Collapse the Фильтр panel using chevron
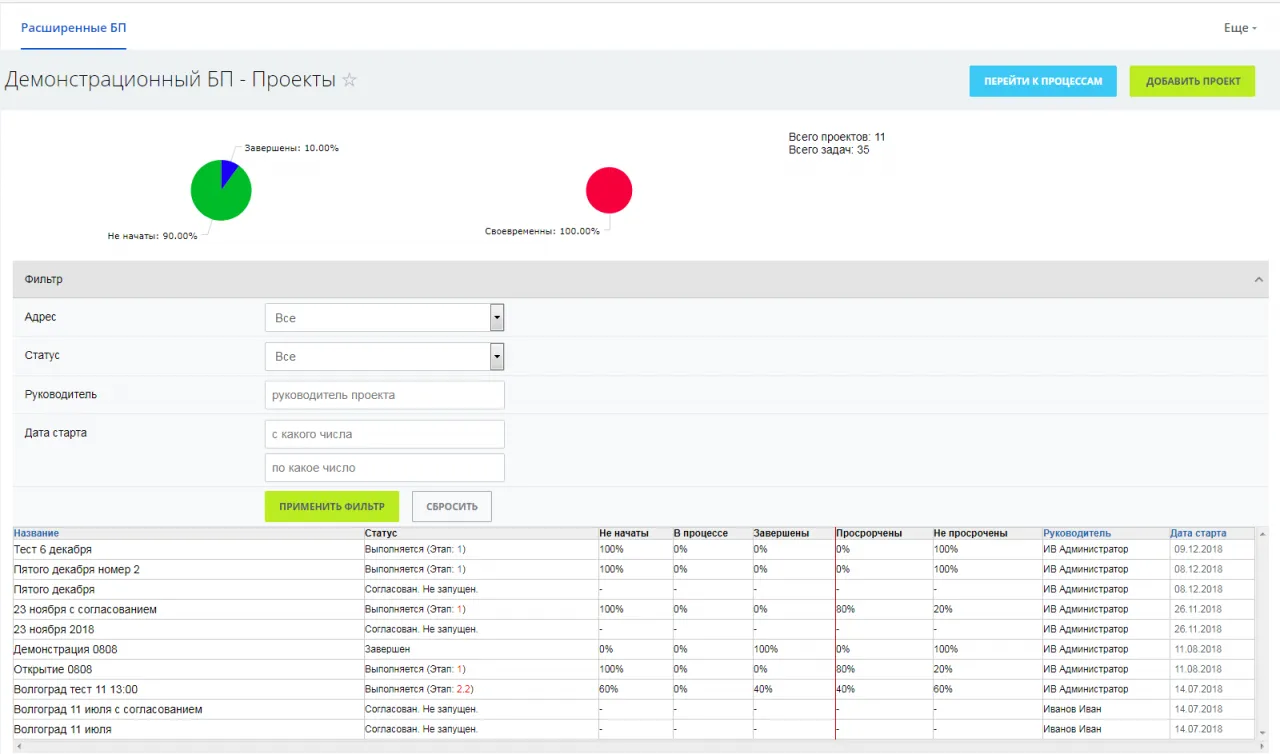This screenshot has width=1280, height=754. point(1259,280)
